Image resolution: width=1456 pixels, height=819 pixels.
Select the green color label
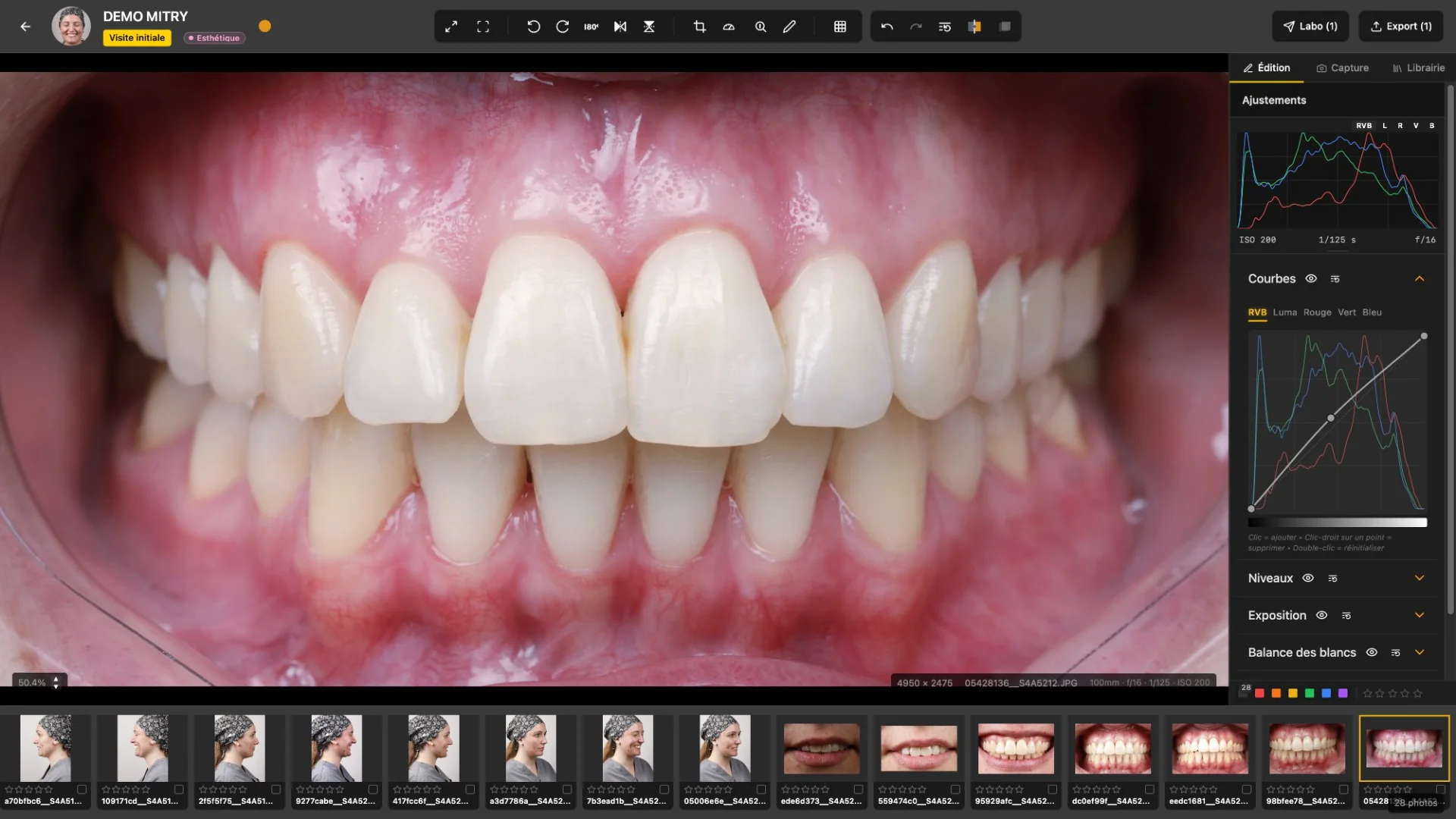1310,693
